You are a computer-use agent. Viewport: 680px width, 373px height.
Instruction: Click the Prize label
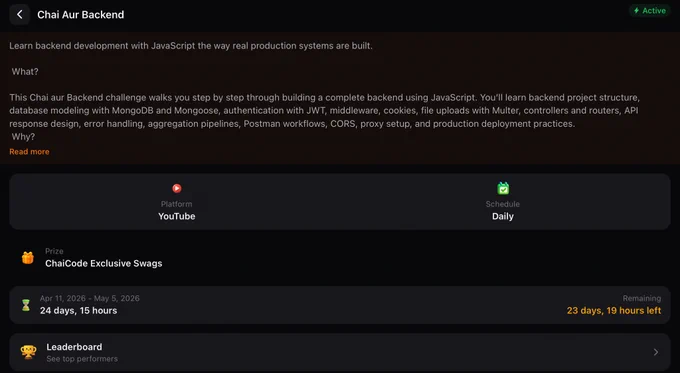[54, 251]
